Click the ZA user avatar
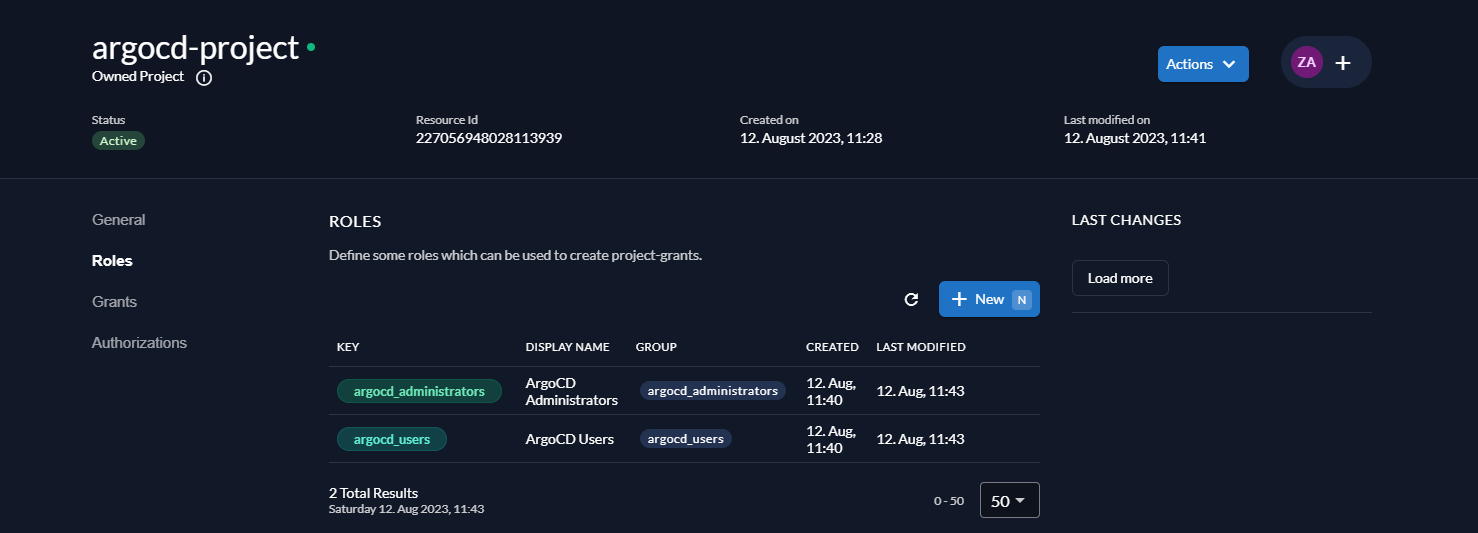The height and width of the screenshot is (533, 1478). (x=1306, y=62)
